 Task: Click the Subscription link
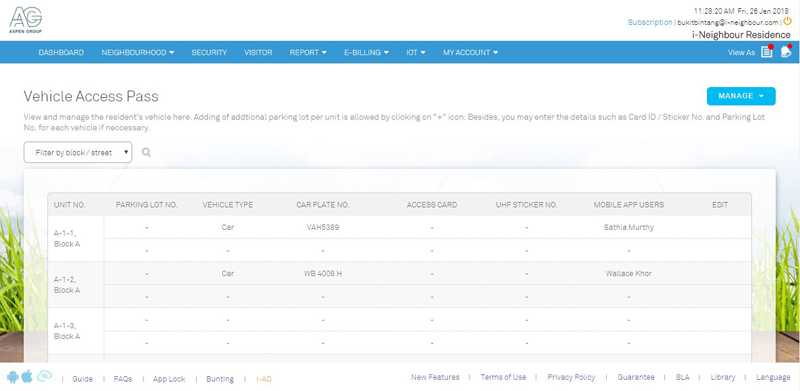point(650,22)
